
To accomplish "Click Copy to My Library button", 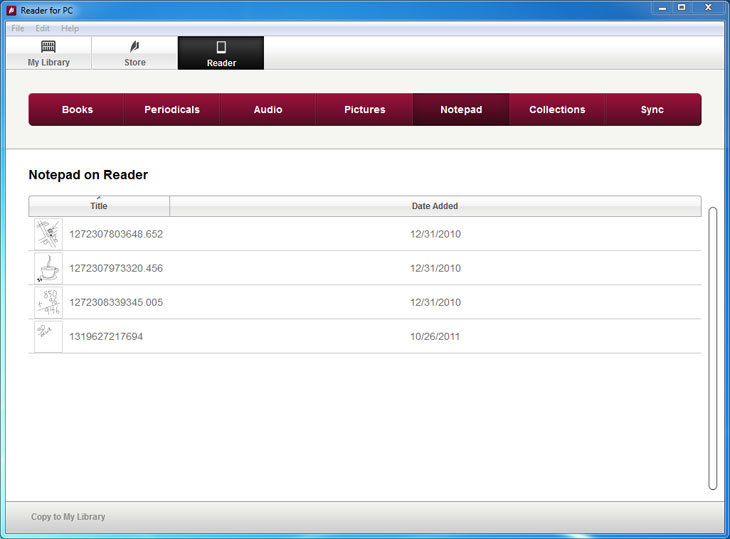I will 68,517.
